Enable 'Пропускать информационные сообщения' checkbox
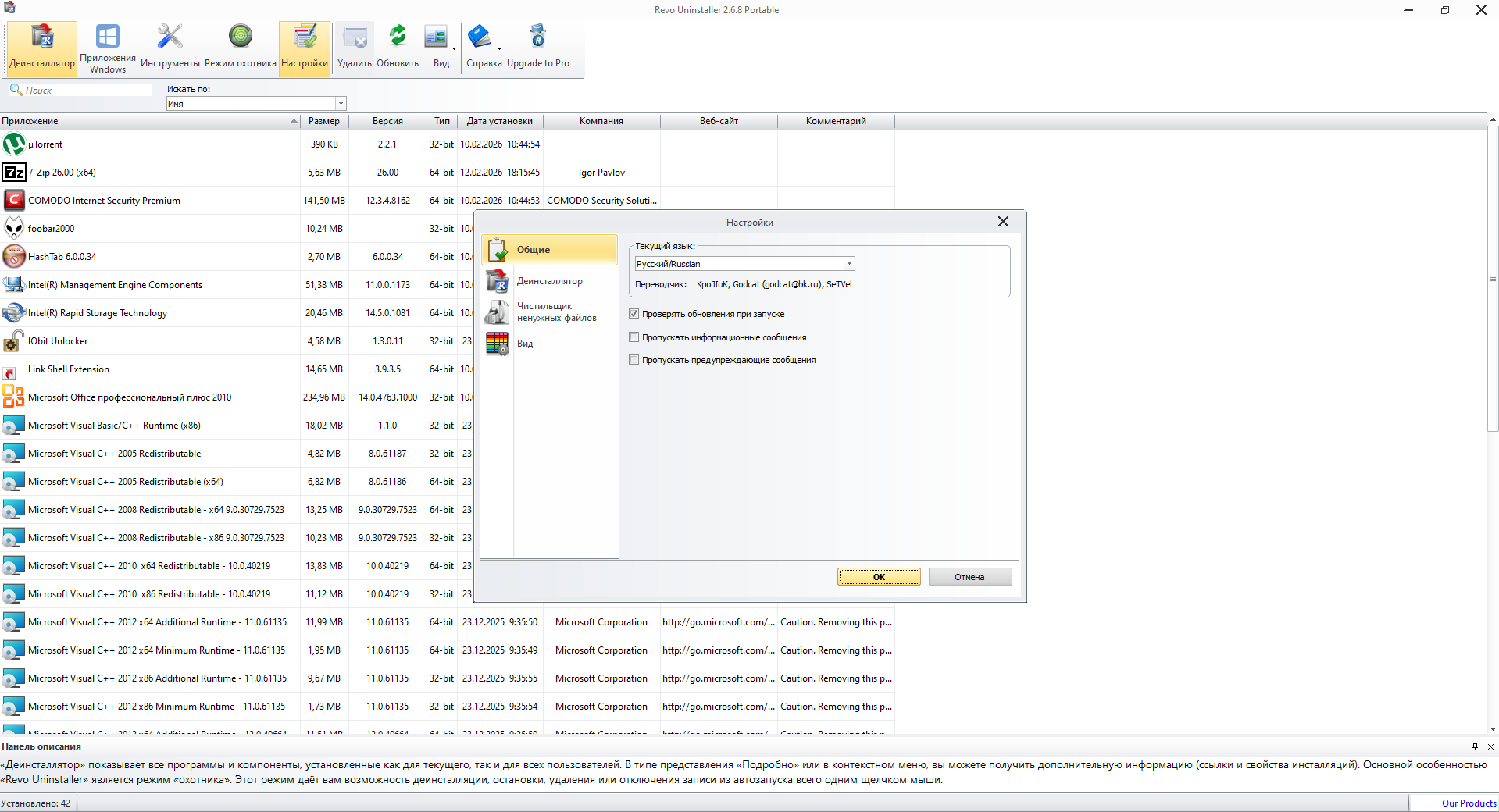This screenshot has width=1499, height=812. pos(634,337)
